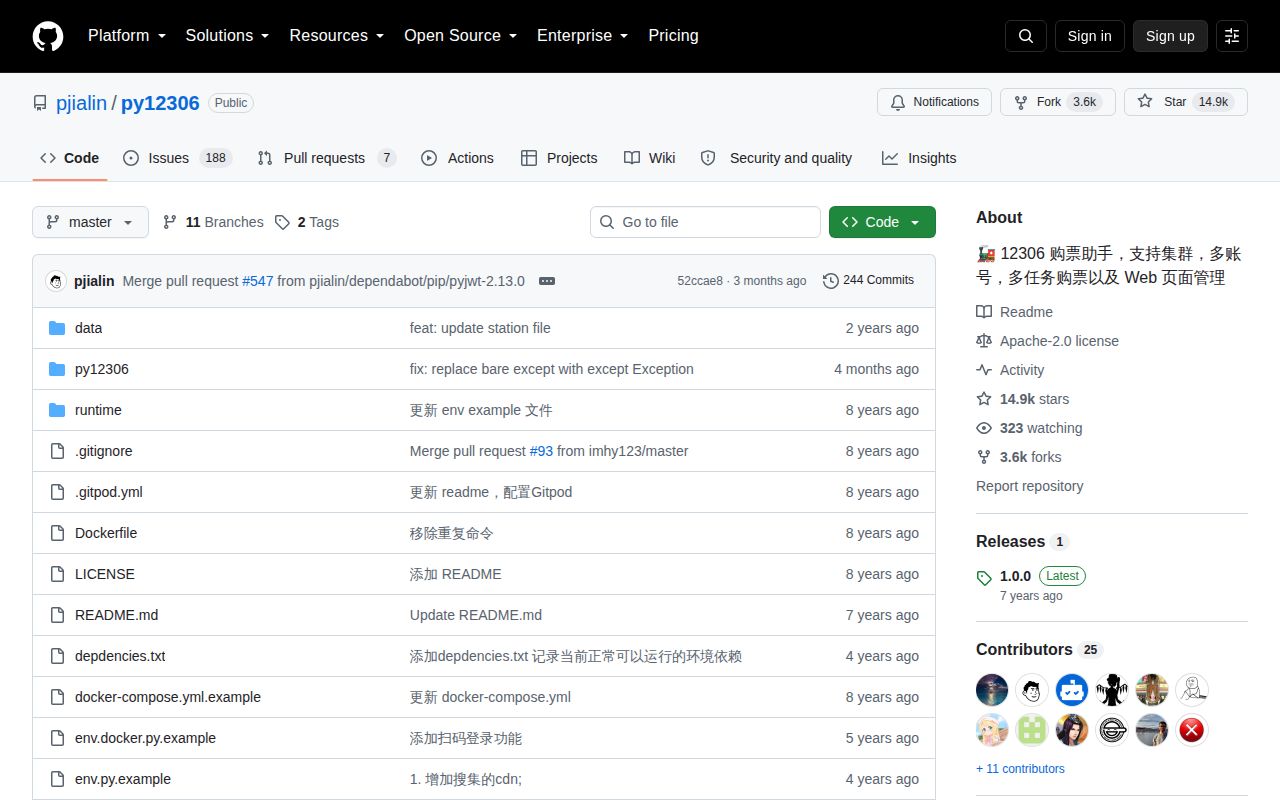Click the pulse icon beside Activity

coord(984,370)
